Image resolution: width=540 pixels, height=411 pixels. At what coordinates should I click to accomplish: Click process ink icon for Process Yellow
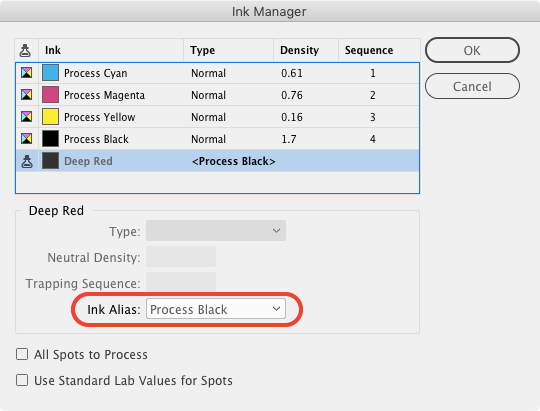tap(27, 117)
